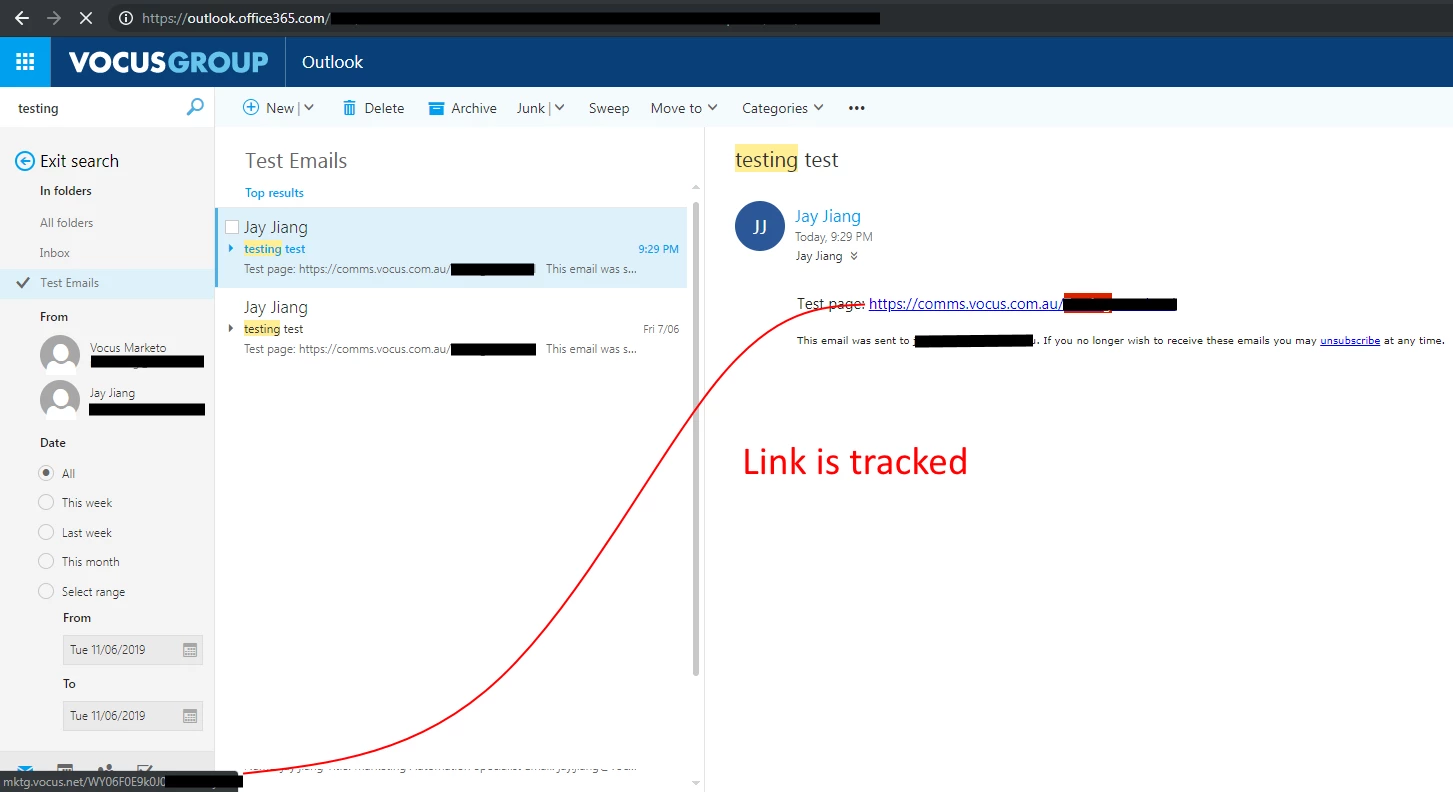The height and width of the screenshot is (792, 1453).
Task: Click Sweep in the toolbar
Action: tap(609, 108)
